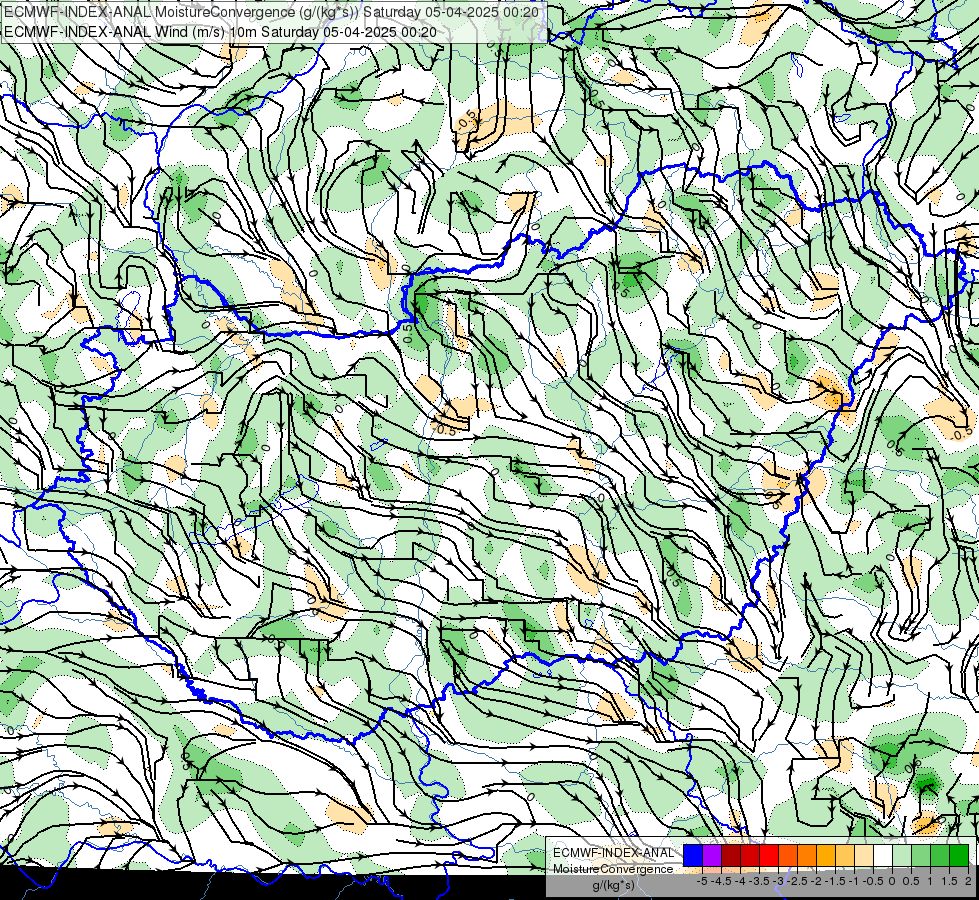Click the palest green swatch above 0
Viewport: 979px width, 900px height.
click(902, 855)
